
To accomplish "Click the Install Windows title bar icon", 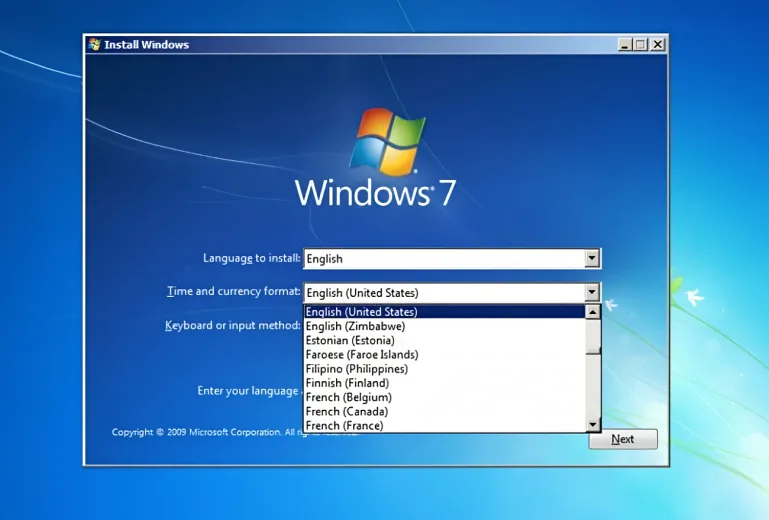I will 95,45.
